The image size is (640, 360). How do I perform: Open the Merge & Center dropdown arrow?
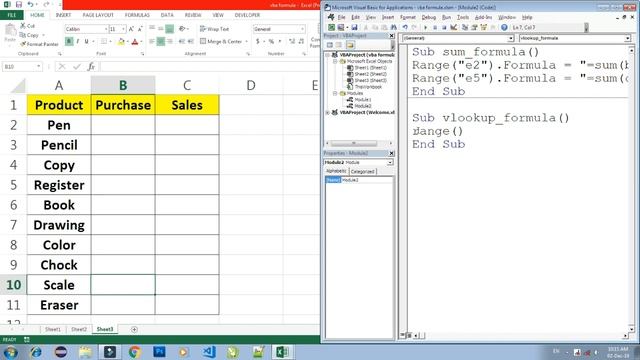247,42
